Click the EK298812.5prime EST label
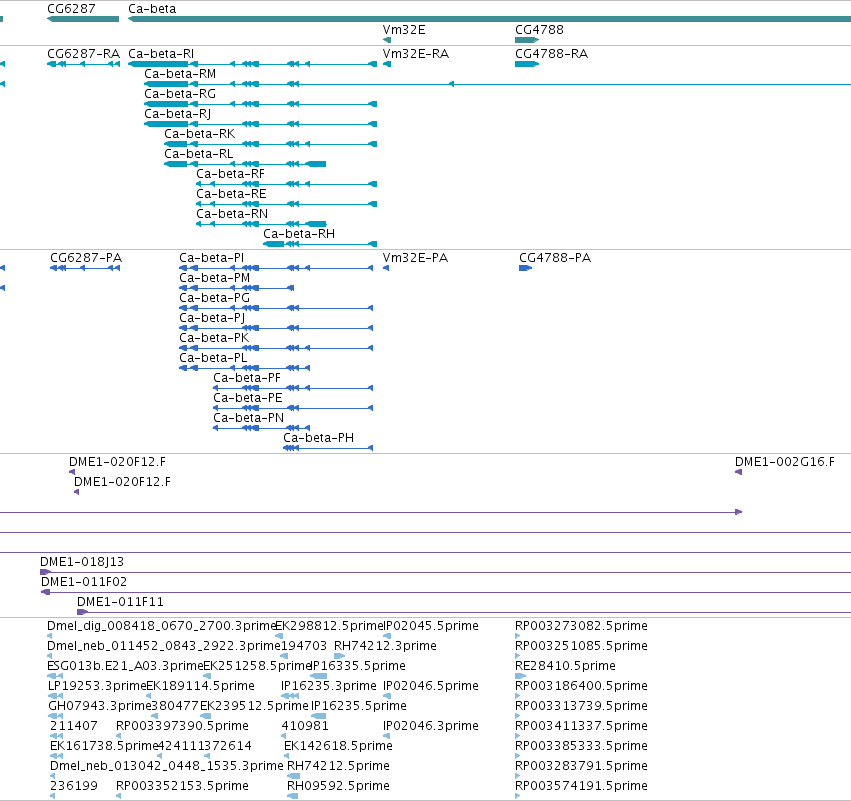The image size is (851, 801). pyautogui.click(x=329, y=626)
